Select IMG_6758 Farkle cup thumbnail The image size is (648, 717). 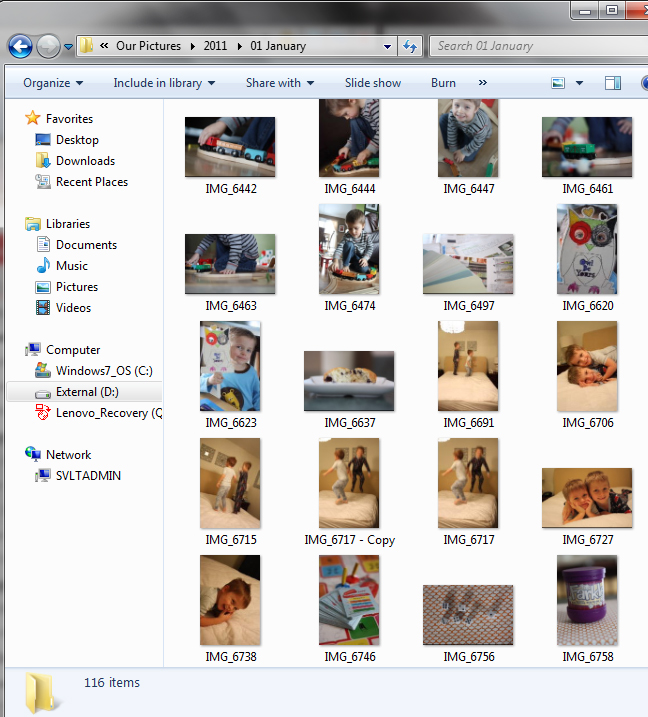tap(587, 600)
